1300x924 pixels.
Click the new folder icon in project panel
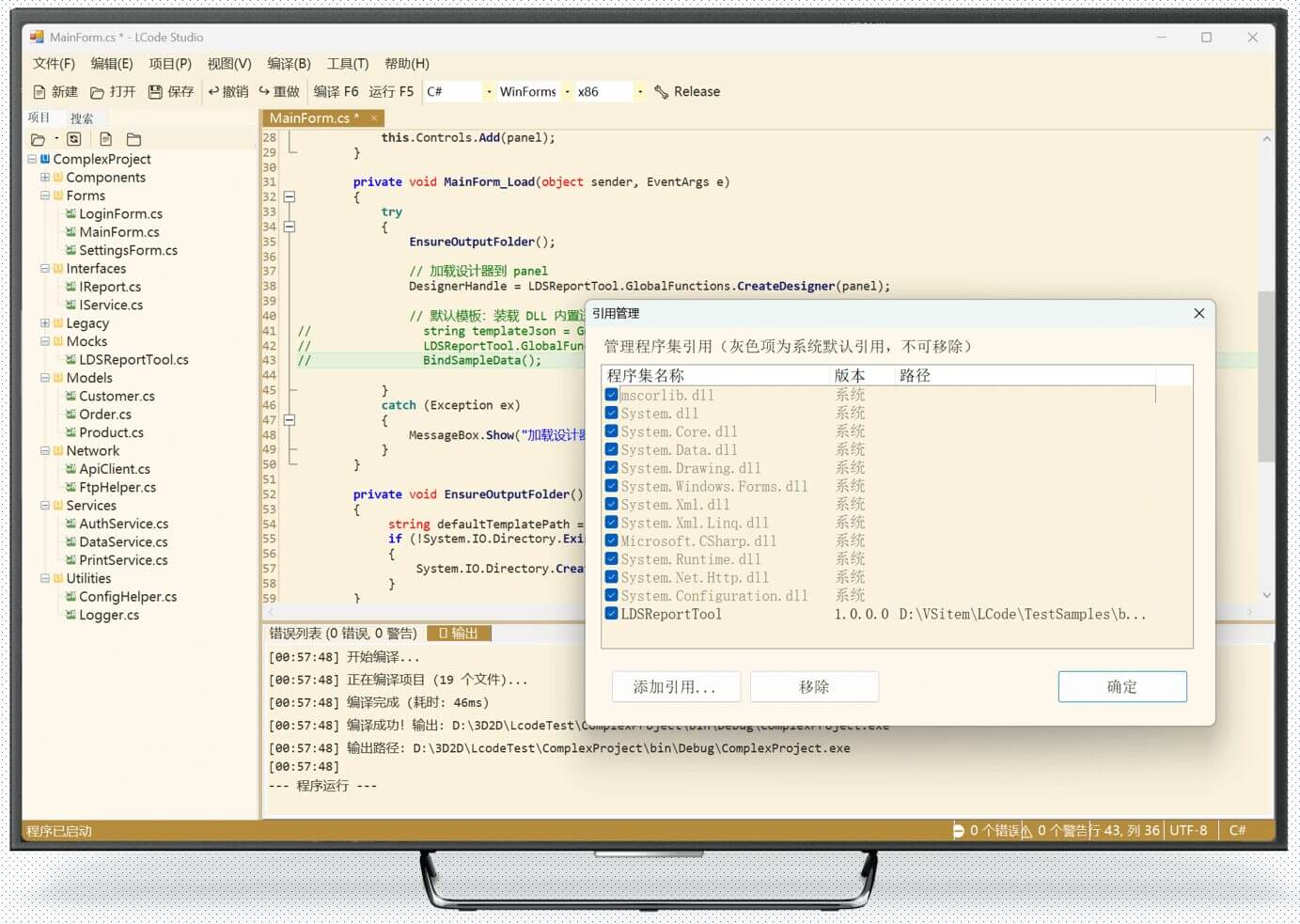133,139
